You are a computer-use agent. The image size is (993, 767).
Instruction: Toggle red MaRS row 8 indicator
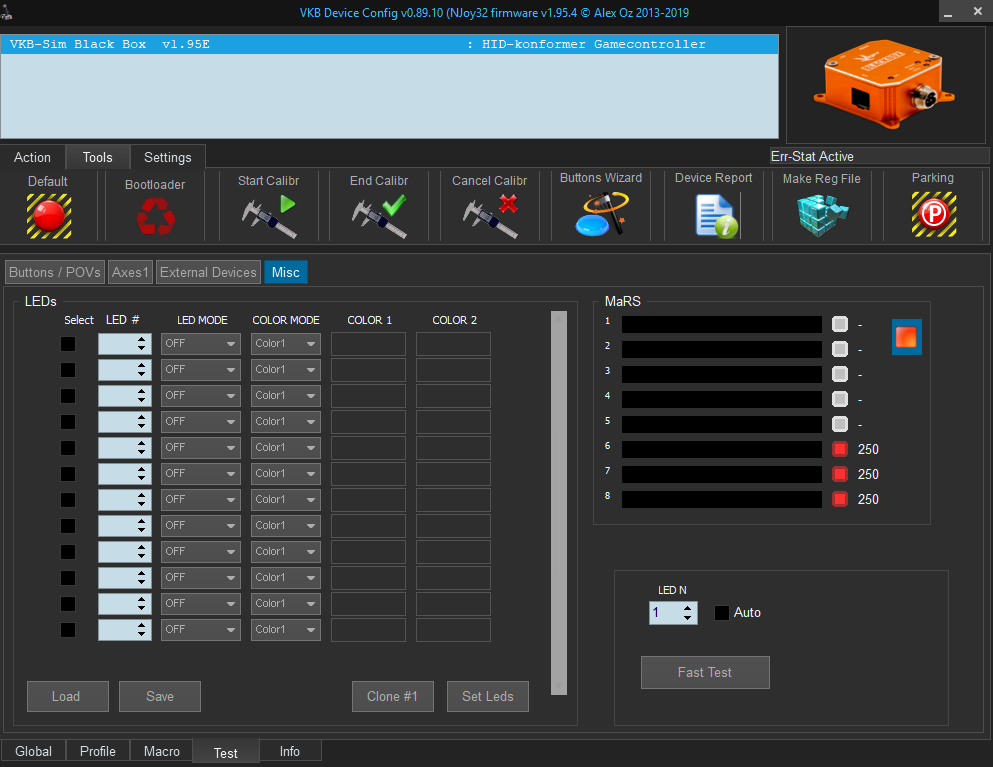(x=840, y=499)
